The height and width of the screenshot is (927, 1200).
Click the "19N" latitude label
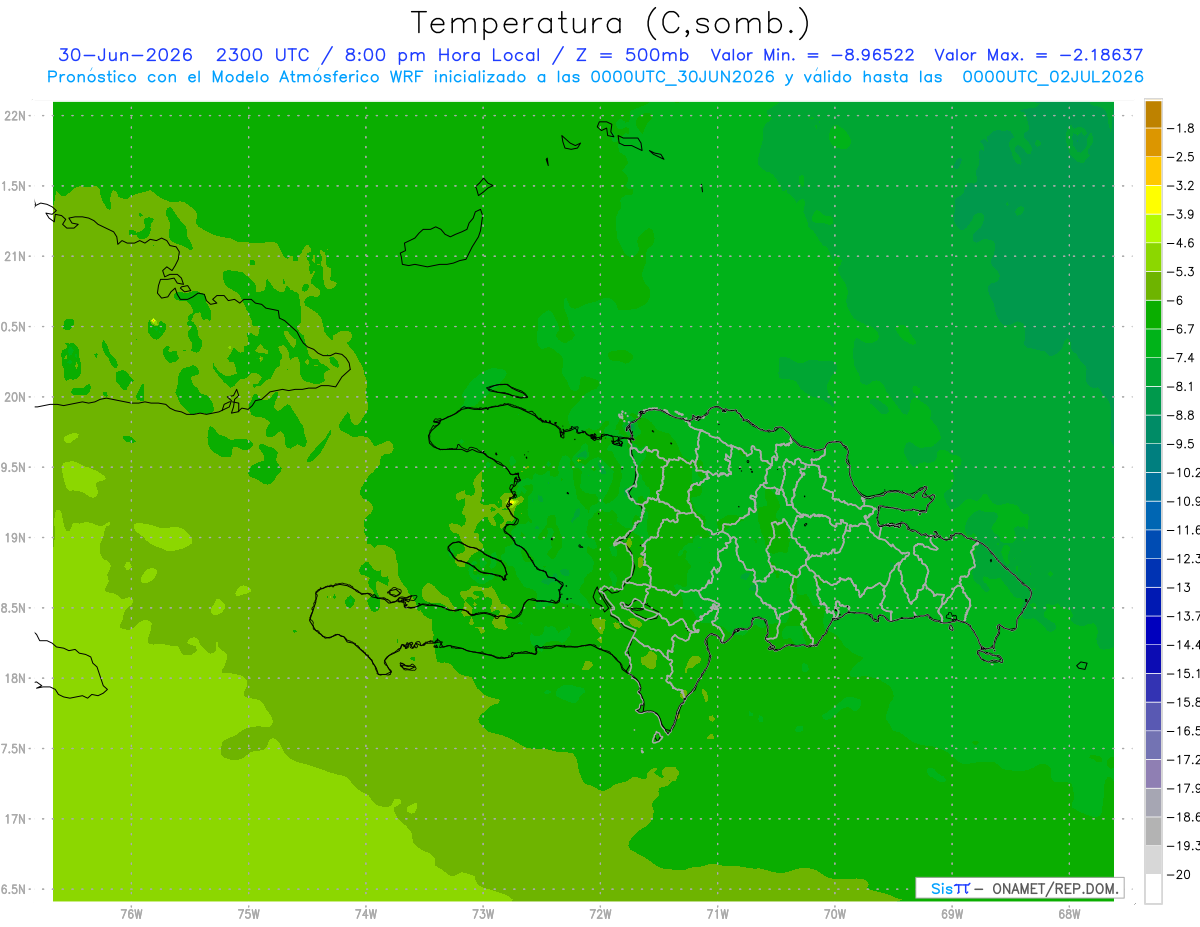[17, 538]
